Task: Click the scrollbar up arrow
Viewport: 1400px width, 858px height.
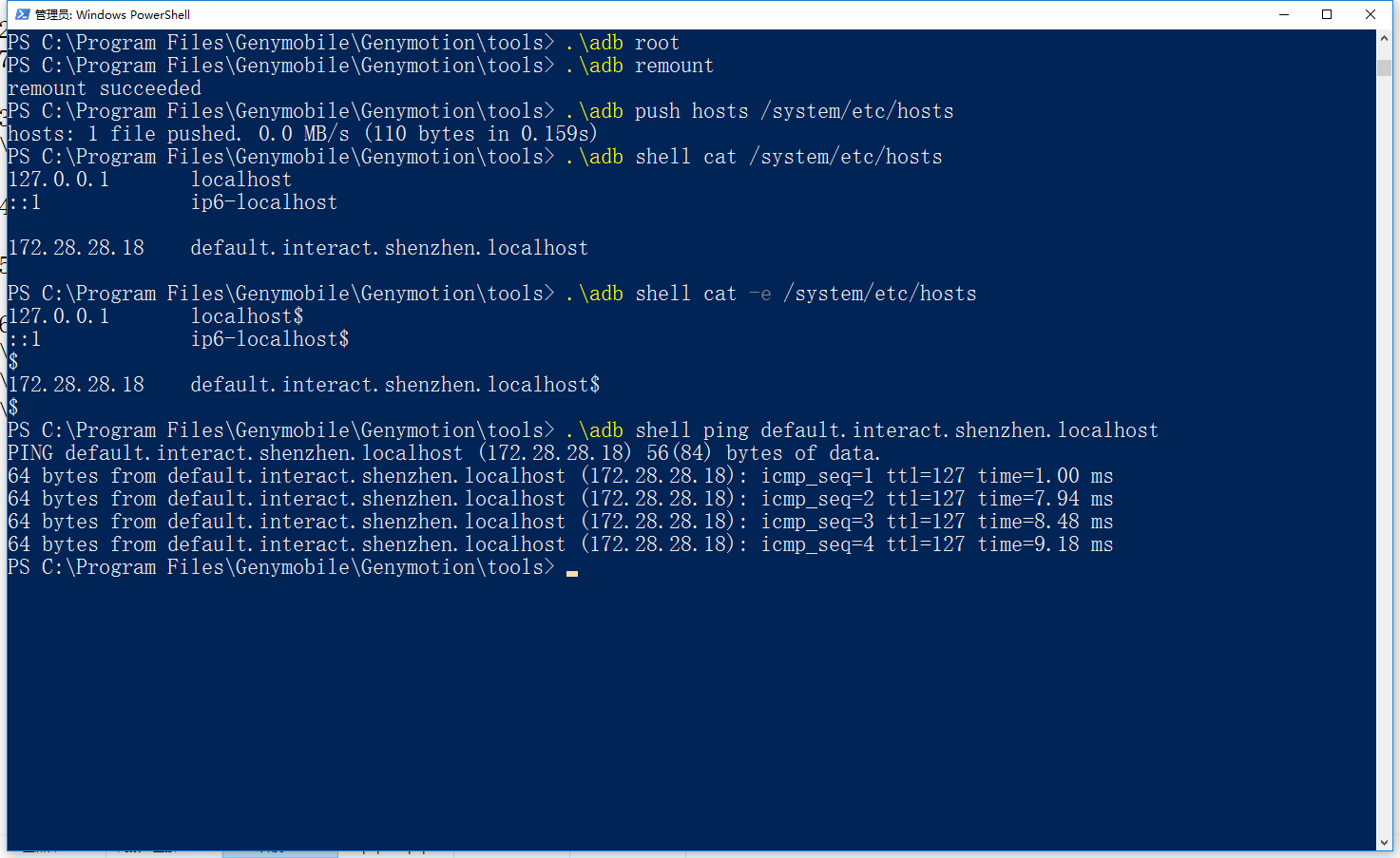Action: coord(1384,38)
